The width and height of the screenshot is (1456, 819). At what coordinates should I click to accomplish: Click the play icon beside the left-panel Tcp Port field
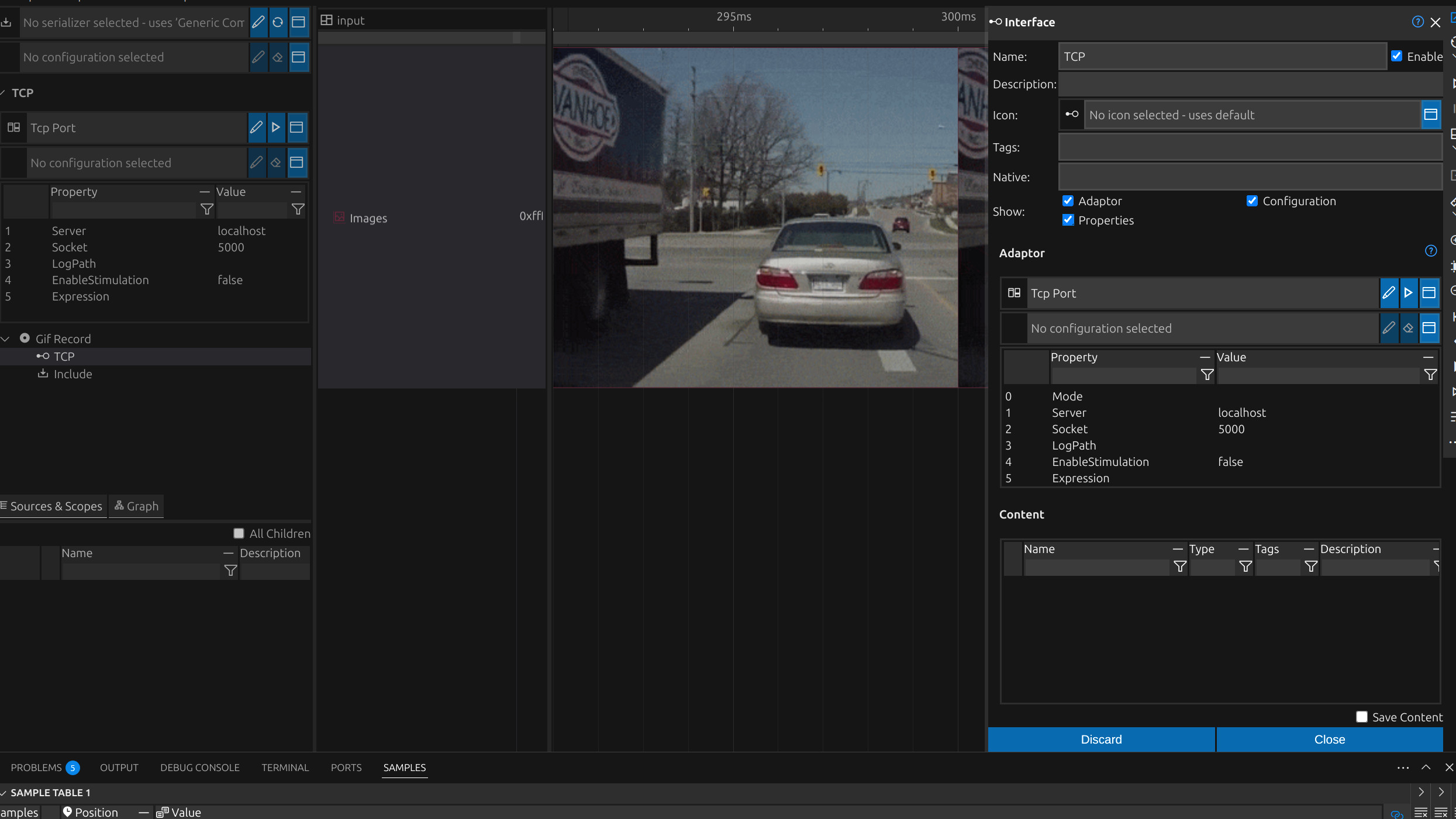[x=276, y=127]
